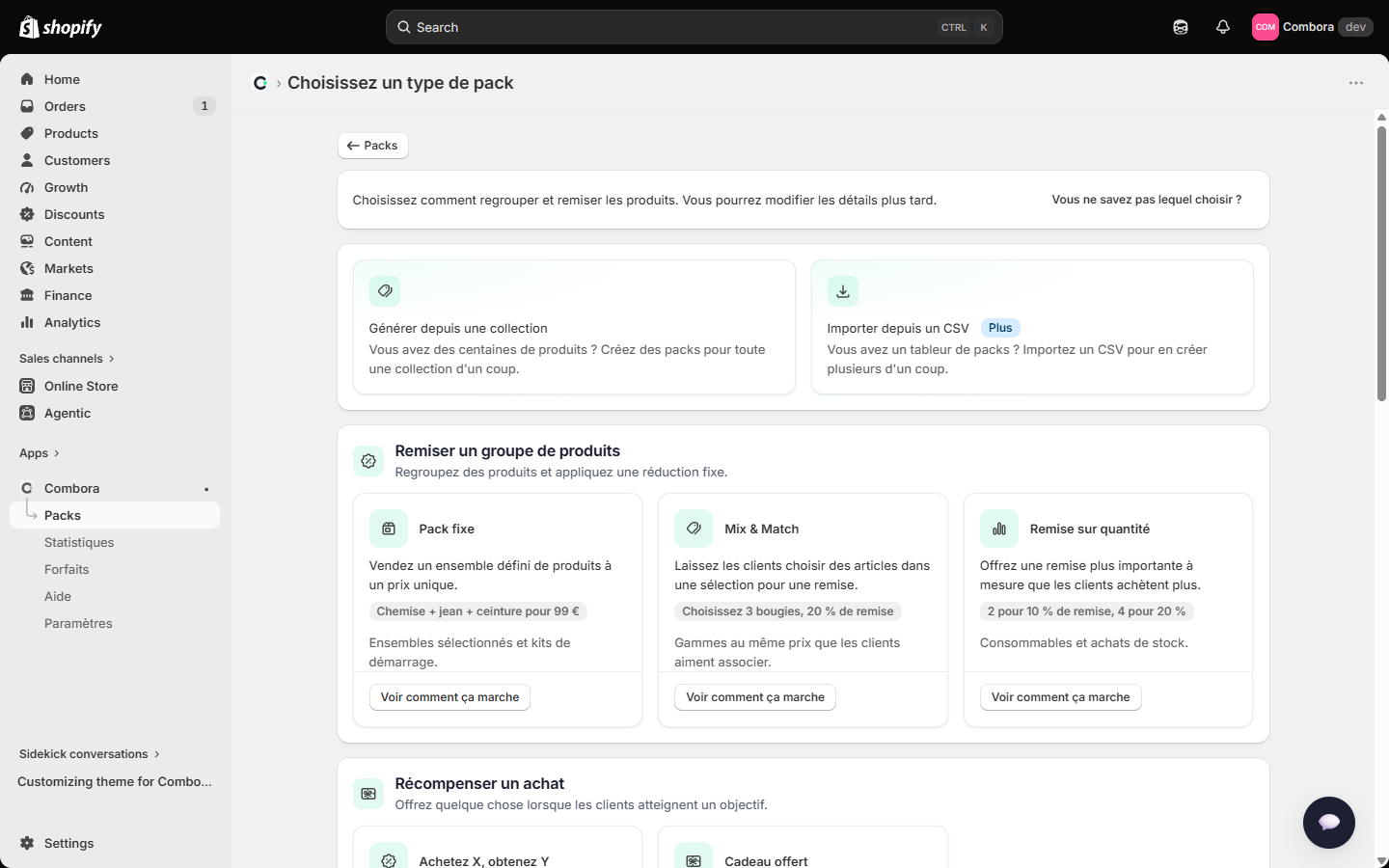Click the Mix & Match card icon
1389x868 pixels.
[694, 529]
